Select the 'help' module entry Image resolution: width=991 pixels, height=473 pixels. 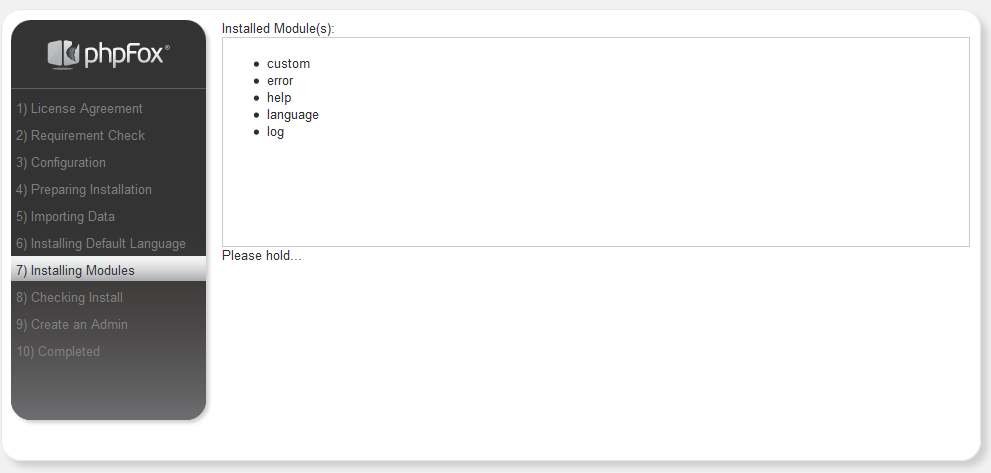[x=279, y=98]
